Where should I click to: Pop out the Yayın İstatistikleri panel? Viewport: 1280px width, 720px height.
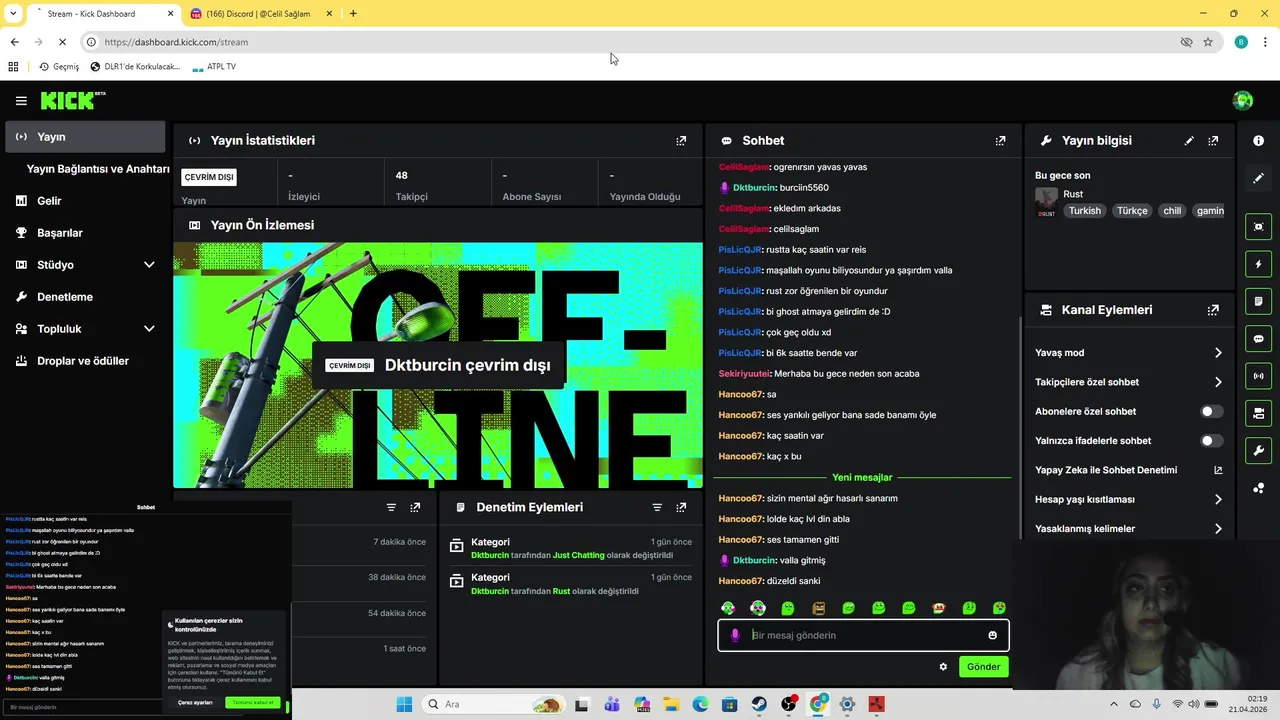coord(681,141)
